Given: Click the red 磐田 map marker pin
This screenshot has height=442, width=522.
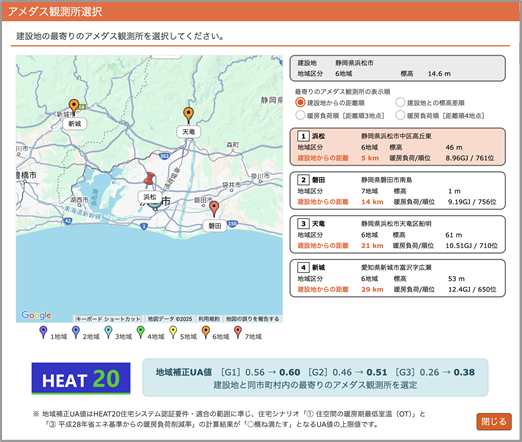Looking at the screenshot, I should click(214, 209).
